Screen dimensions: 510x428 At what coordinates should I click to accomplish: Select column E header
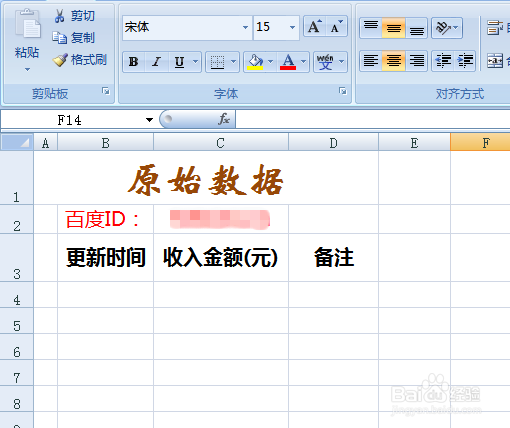(414, 143)
